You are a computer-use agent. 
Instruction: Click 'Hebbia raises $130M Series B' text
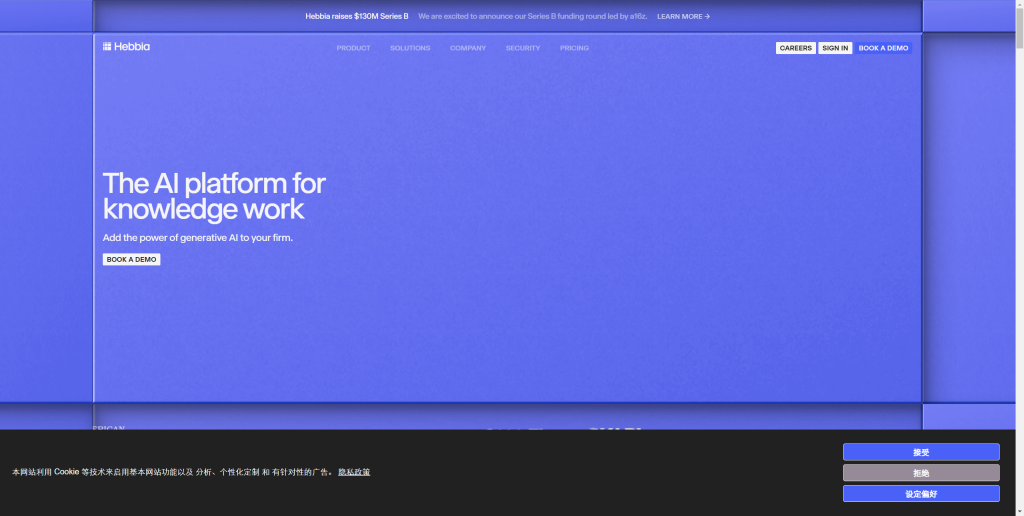coord(357,16)
